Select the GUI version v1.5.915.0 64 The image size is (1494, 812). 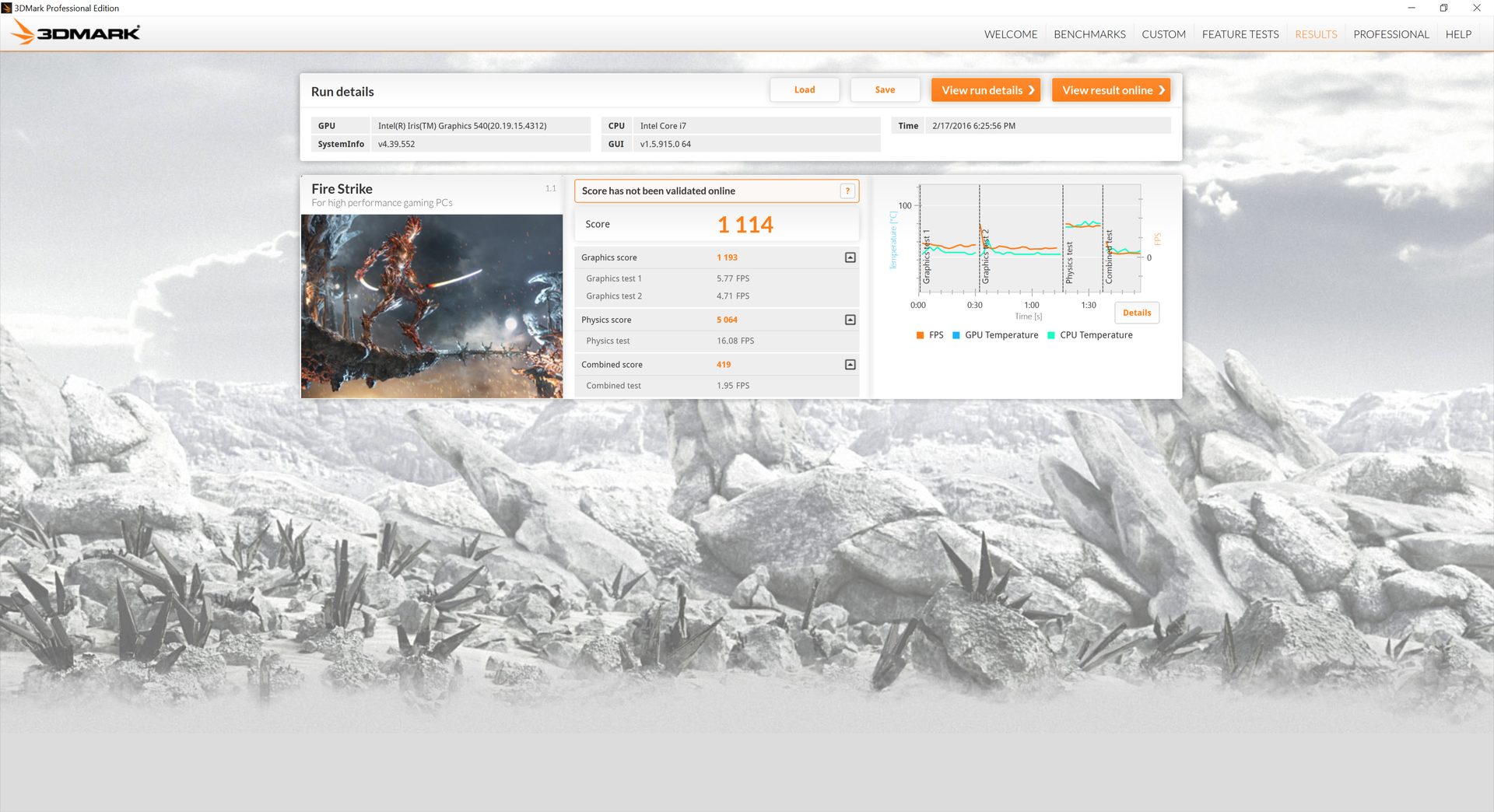pyautogui.click(x=665, y=145)
